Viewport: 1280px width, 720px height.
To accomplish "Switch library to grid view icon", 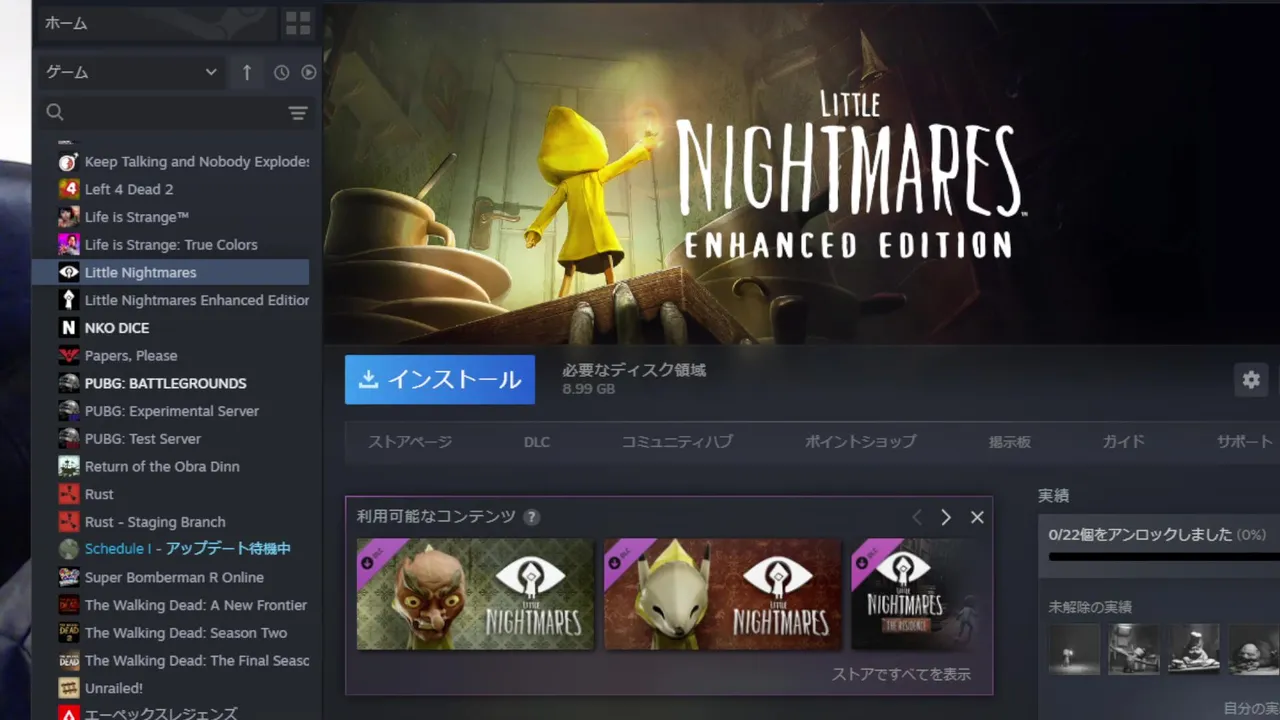I will pyautogui.click(x=298, y=24).
